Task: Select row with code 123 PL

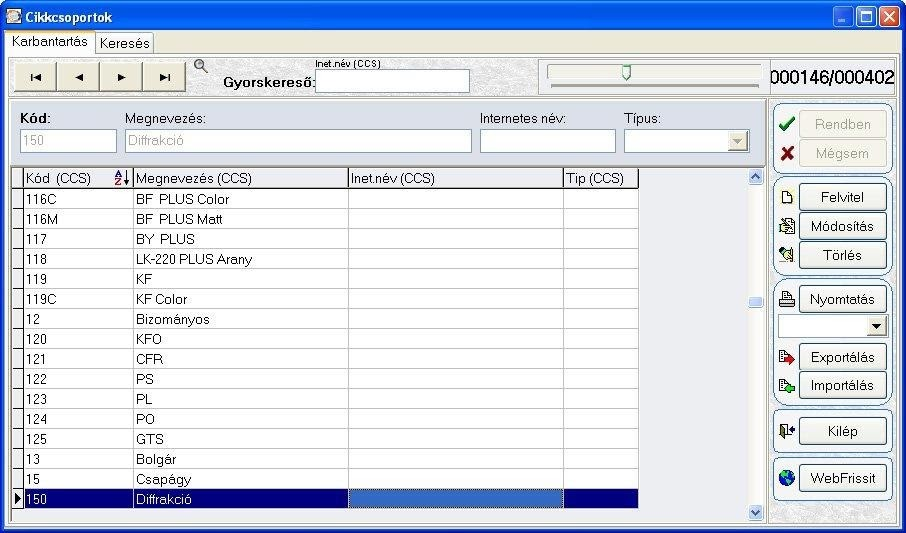Action: click(x=331, y=399)
